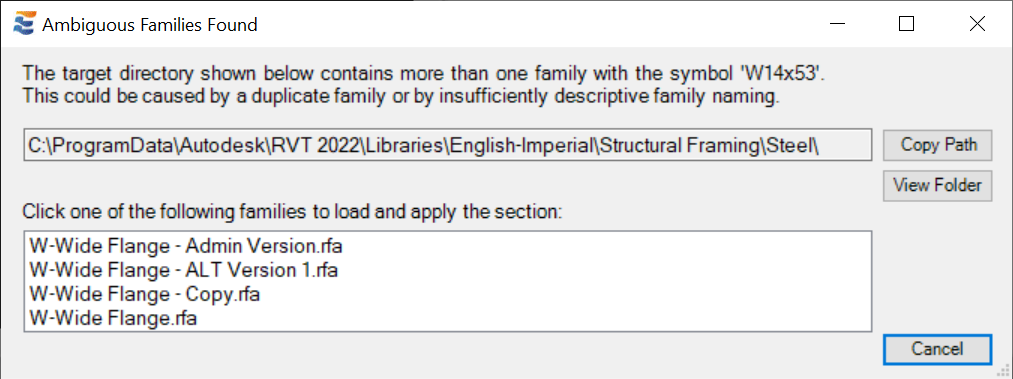Choose W-Wide Flange - Copy.rfa from the list
The width and height of the screenshot is (1013, 379).
click(x=145, y=294)
